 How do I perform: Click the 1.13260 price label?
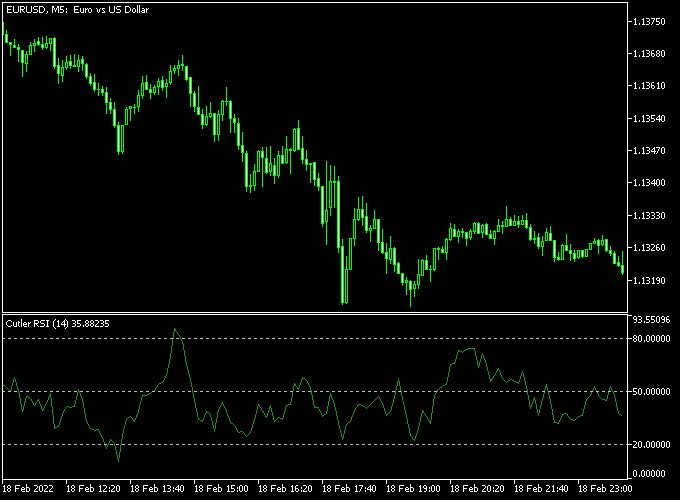point(649,248)
